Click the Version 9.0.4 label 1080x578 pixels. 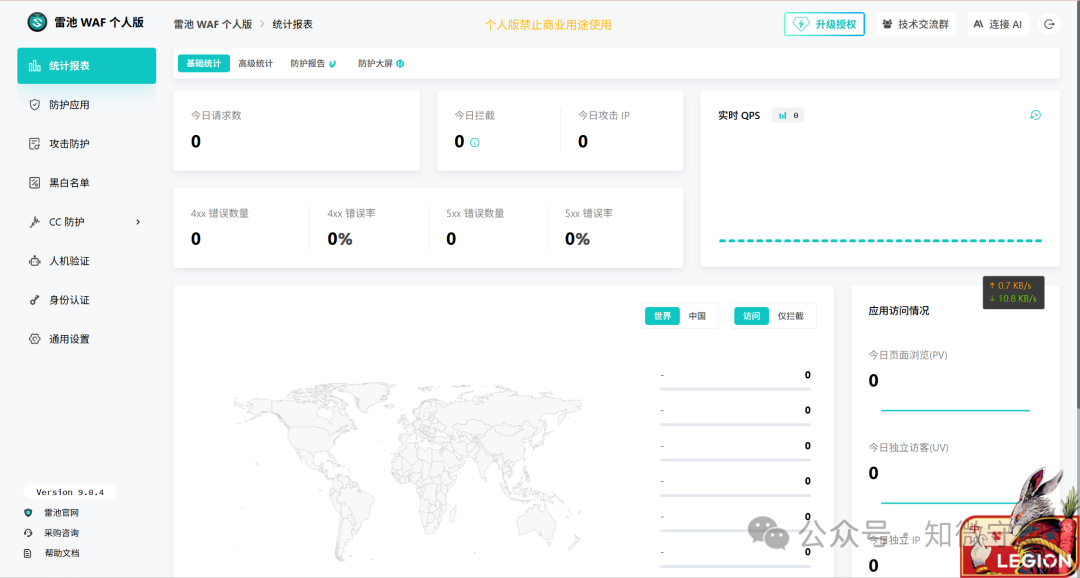[x=70, y=492]
